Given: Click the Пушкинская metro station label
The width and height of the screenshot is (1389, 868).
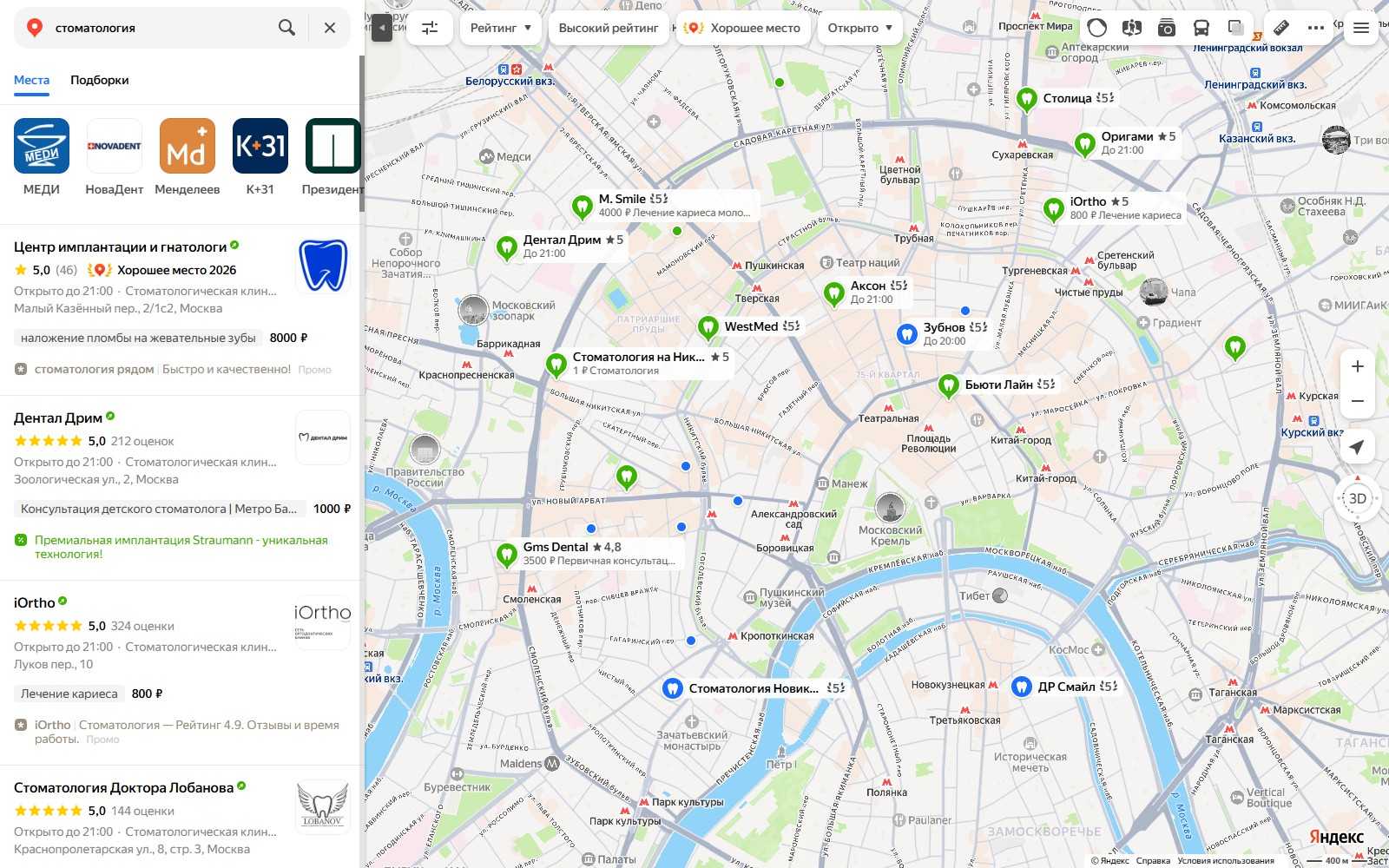Looking at the screenshot, I should click(x=774, y=266).
